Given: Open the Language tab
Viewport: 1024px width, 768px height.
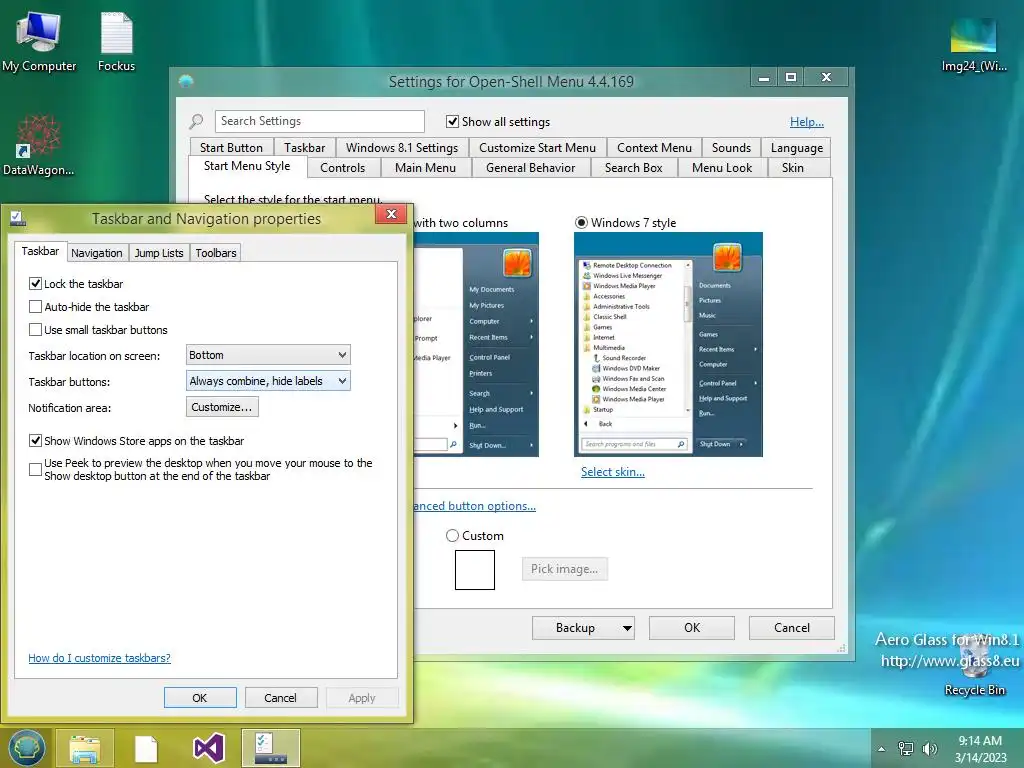Looking at the screenshot, I should (797, 148).
